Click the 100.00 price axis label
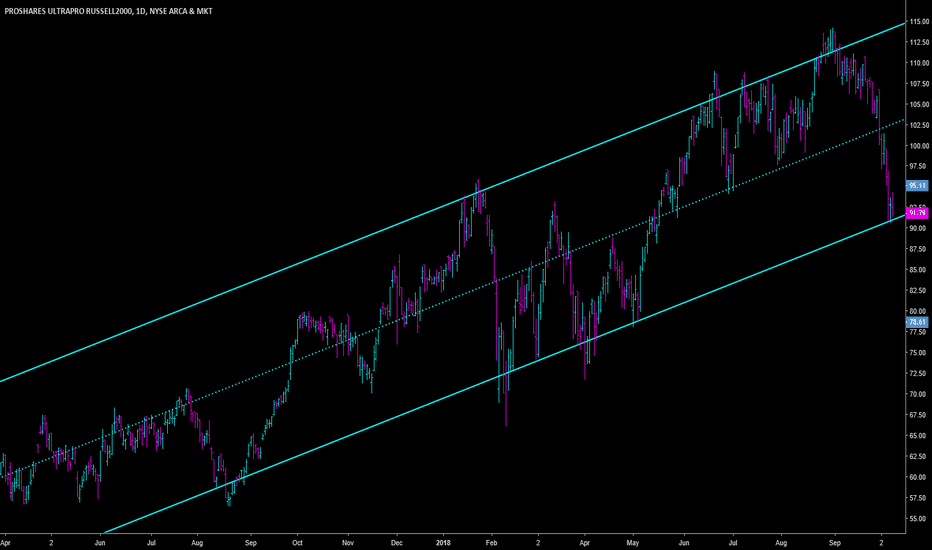932x550 pixels. coord(919,146)
